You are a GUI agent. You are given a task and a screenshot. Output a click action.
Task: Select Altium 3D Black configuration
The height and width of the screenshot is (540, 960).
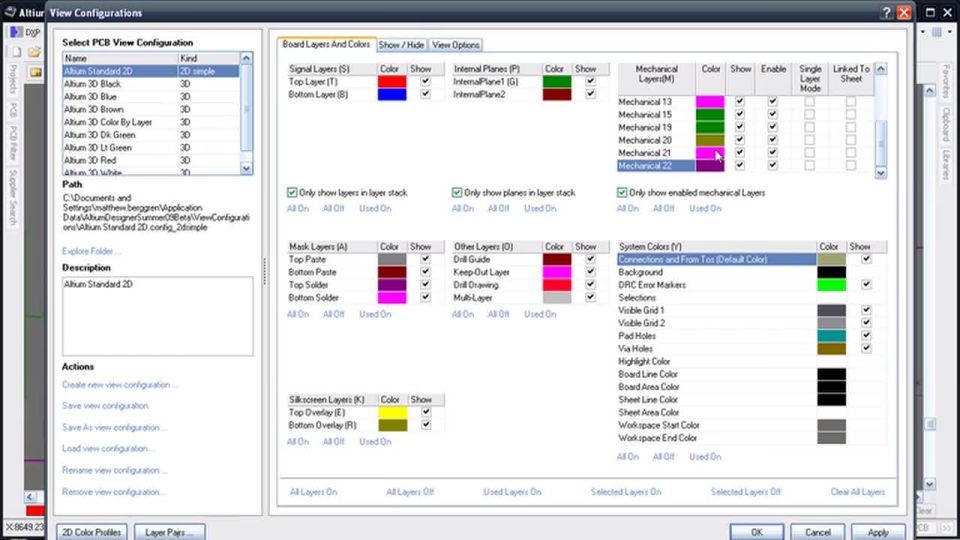(151, 84)
